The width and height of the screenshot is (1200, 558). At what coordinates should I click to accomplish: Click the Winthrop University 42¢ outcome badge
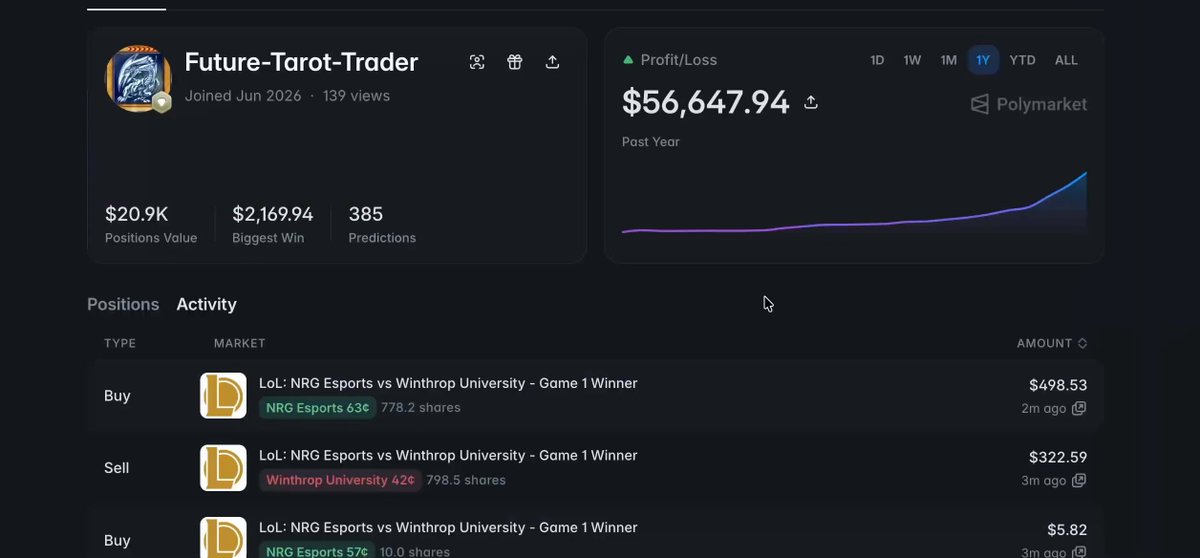pos(340,480)
